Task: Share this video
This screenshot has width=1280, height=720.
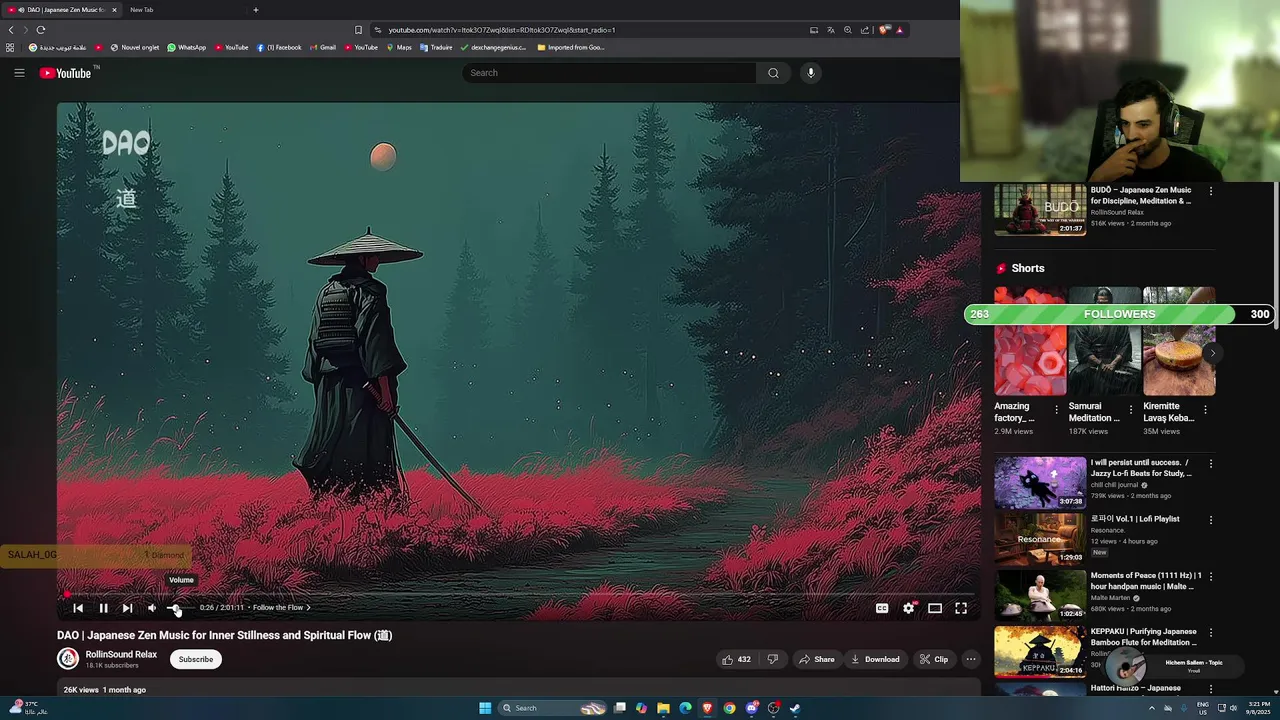Action: click(816, 659)
